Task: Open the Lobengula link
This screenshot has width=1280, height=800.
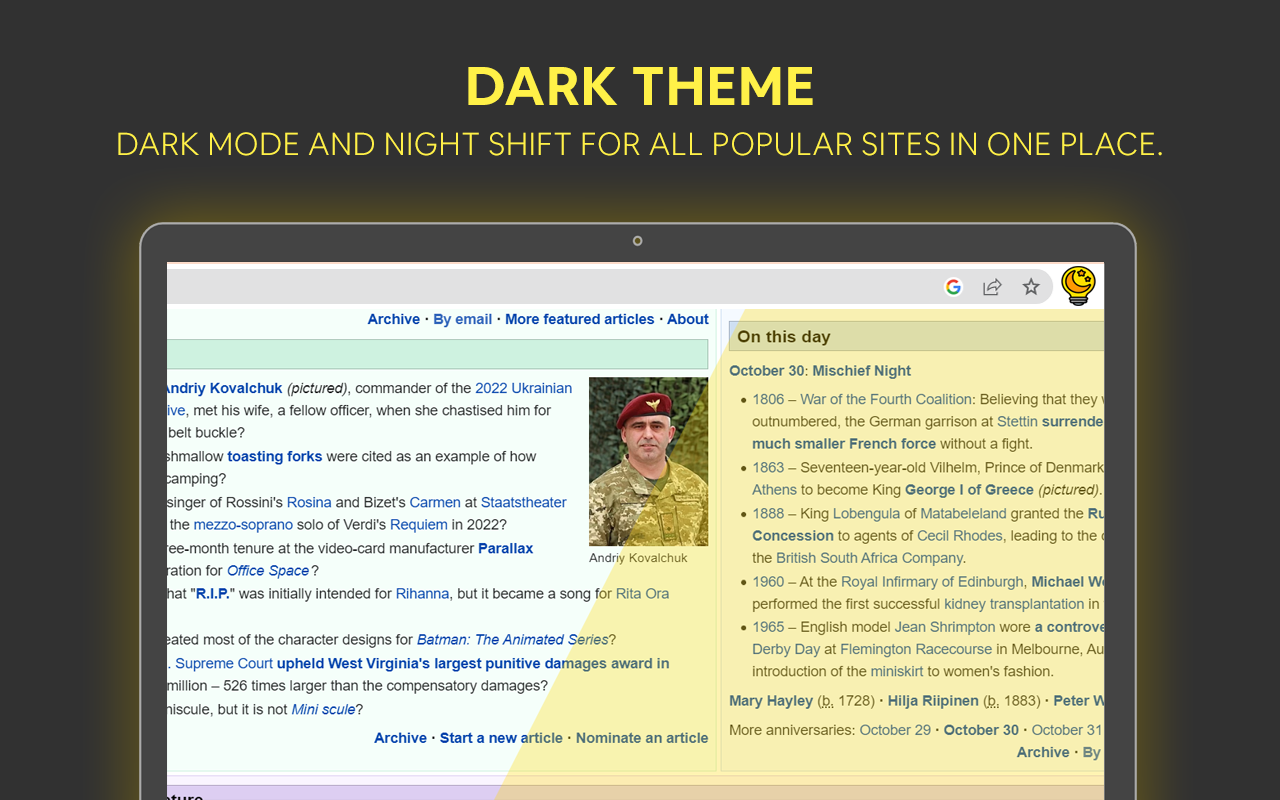Action: (866, 513)
